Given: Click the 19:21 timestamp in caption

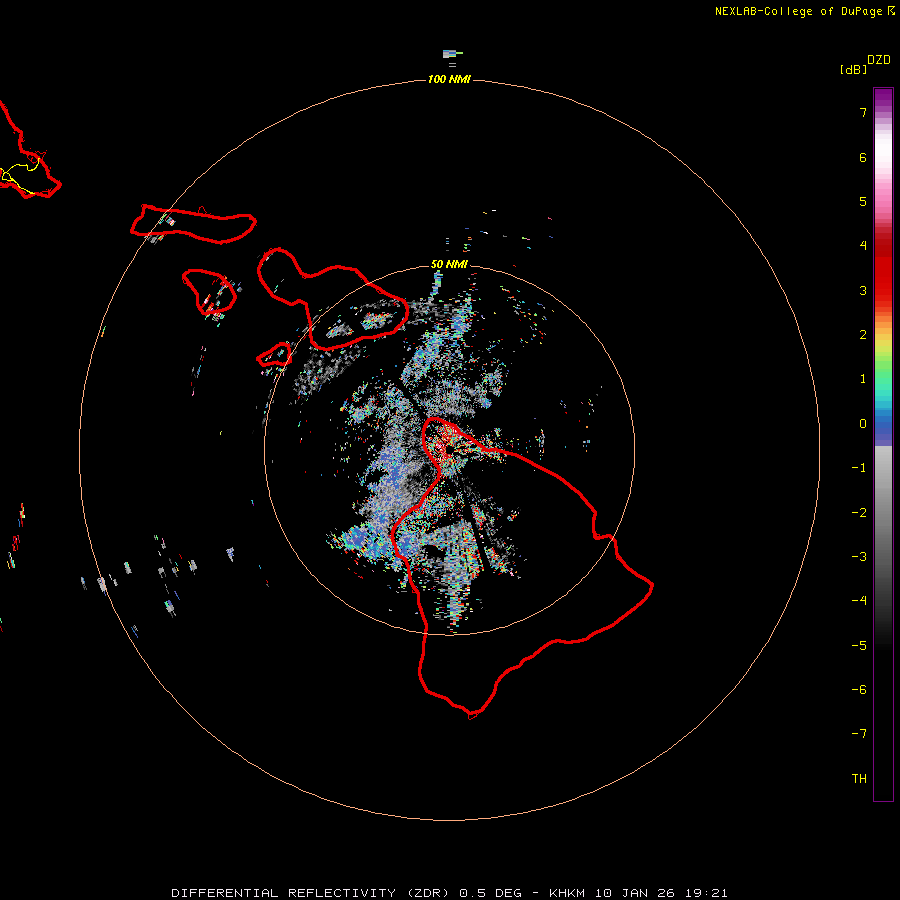Looking at the screenshot, I should pos(707,893).
